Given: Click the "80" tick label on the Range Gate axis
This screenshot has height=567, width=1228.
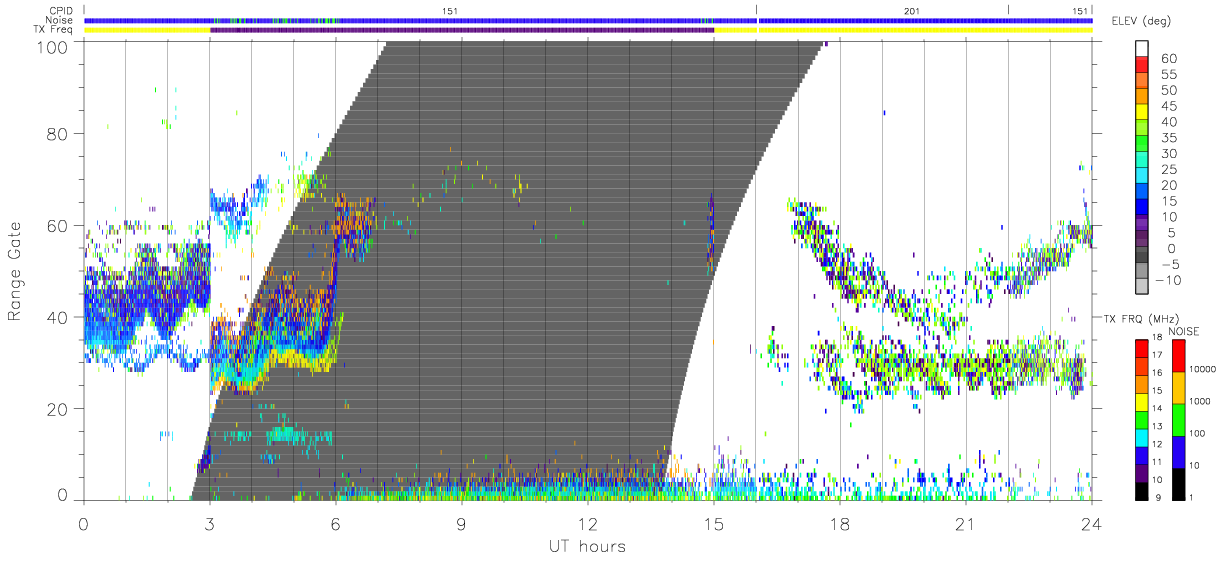Looking at the screenshot, I should pyautogui.click(x=59, y=133).
